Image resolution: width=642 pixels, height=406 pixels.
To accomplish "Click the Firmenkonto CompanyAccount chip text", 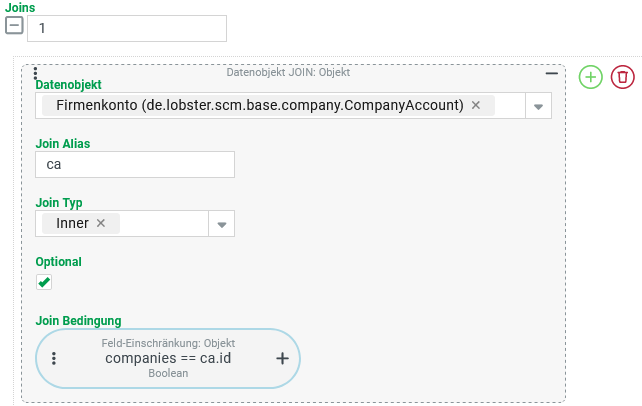I will 260,105.
